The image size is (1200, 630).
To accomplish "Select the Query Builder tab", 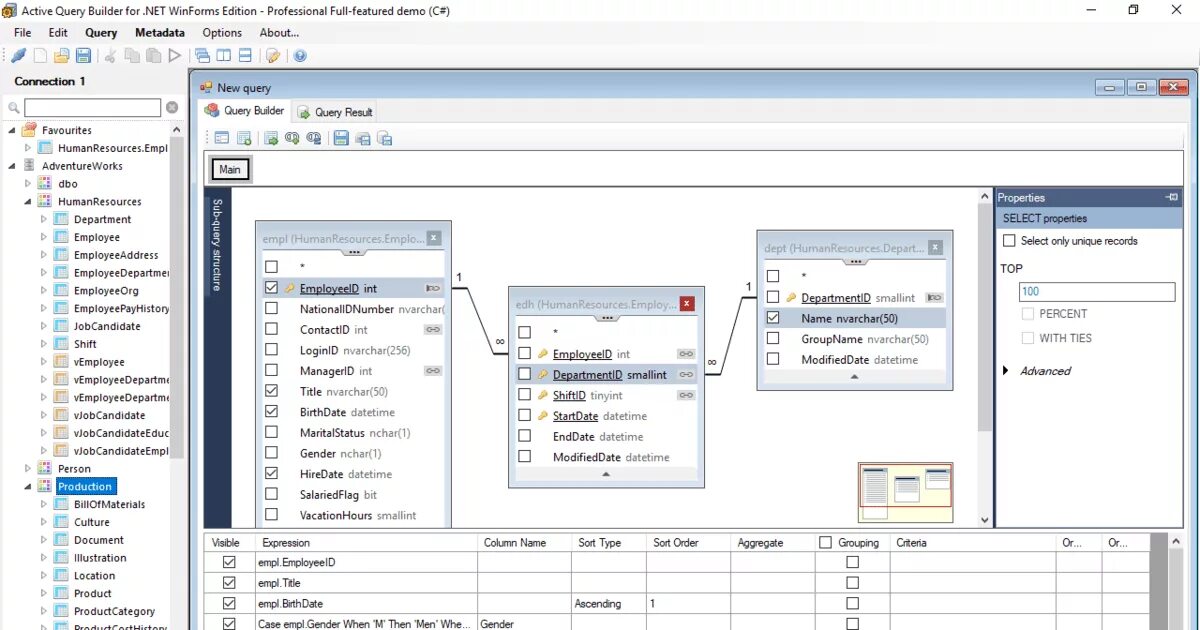I will point(245,111).
